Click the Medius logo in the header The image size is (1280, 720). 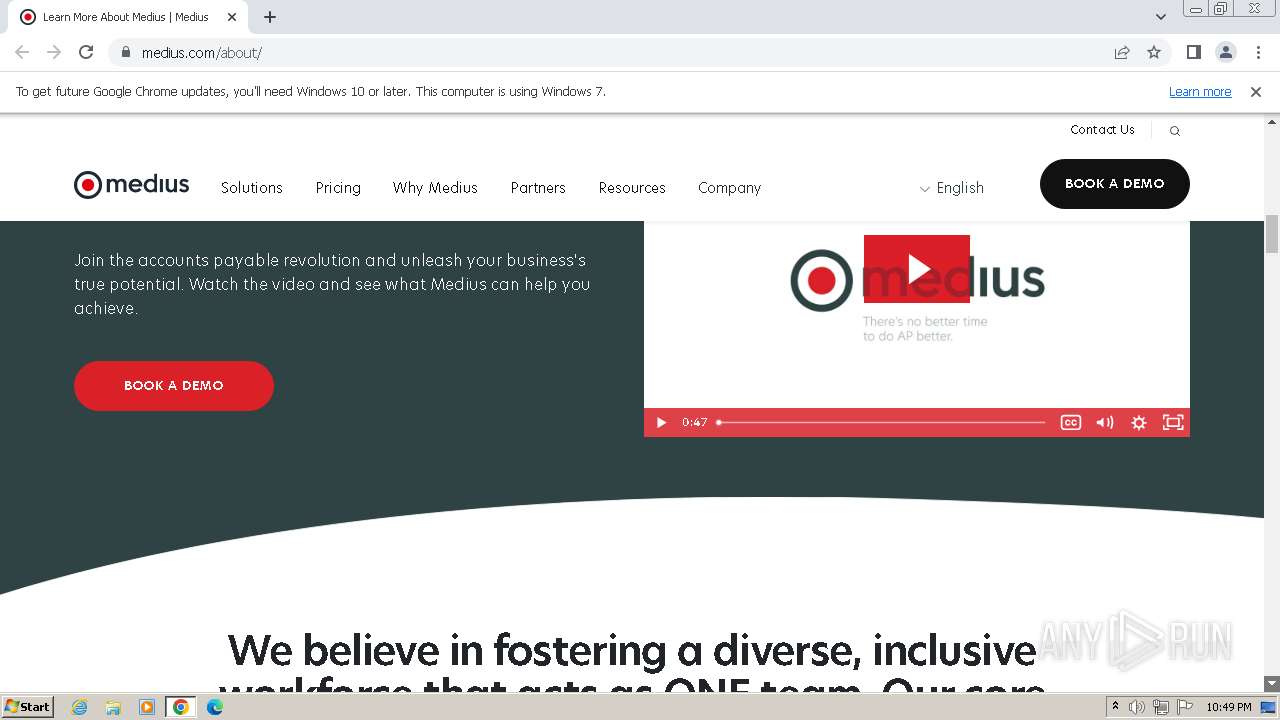131,185
